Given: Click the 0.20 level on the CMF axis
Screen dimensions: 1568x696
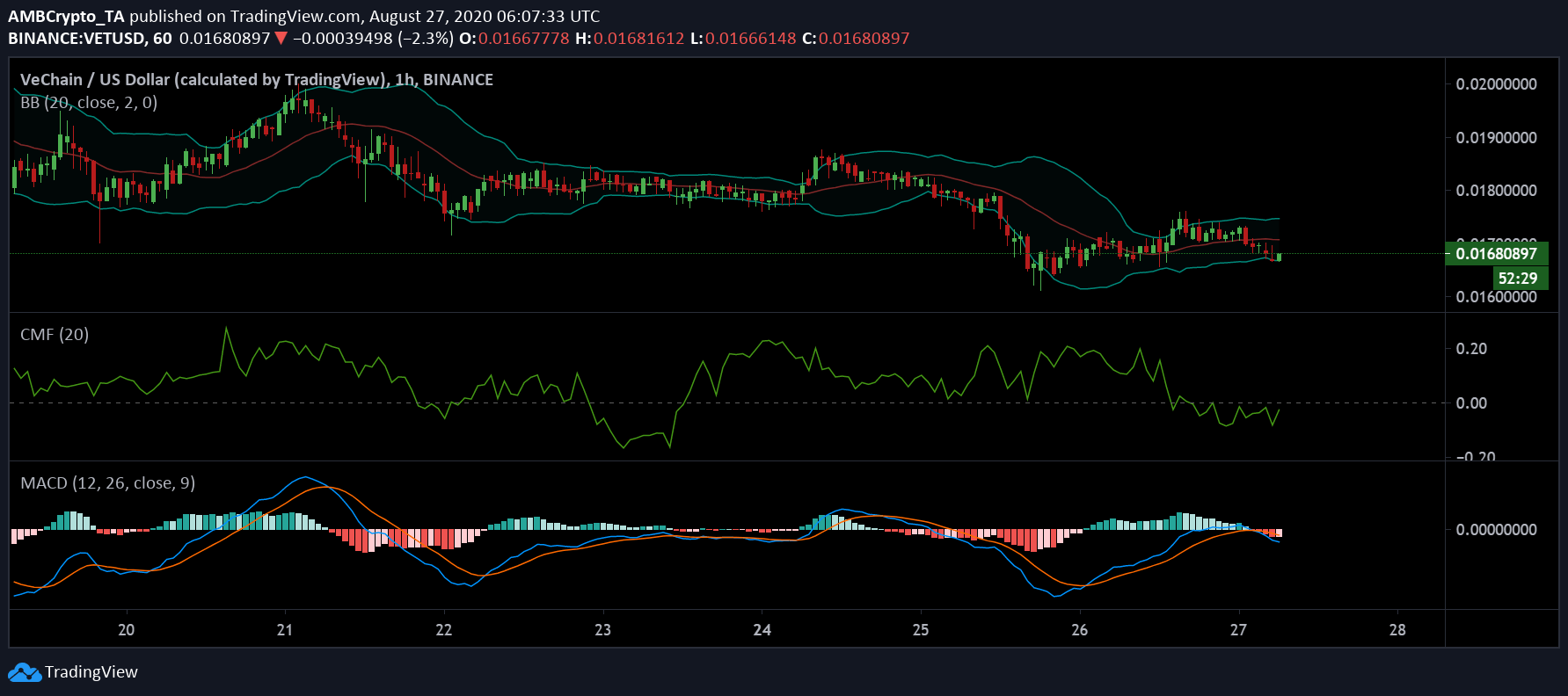Looking at the screenshot, I should tap(1471, 349).
